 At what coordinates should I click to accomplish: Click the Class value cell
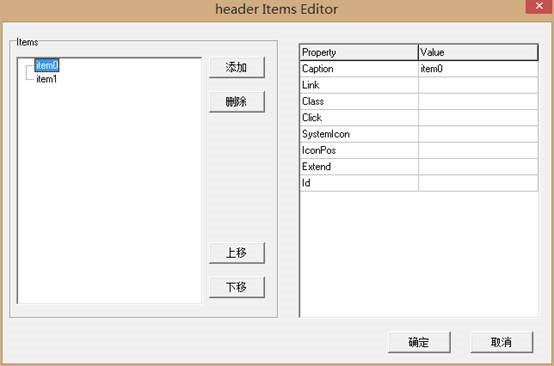tap(478, 101)
